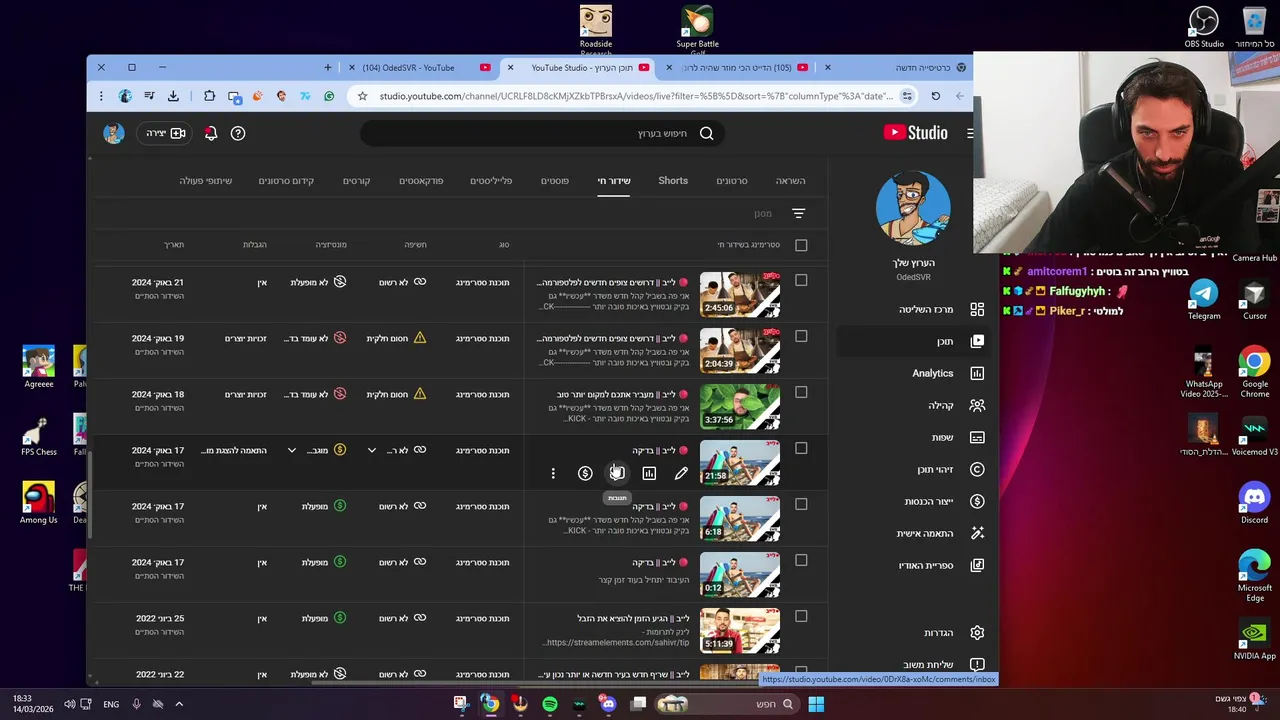Click the Chrome extensions puzzle icon
The image size is (1280, 720).
pos(209,96)
